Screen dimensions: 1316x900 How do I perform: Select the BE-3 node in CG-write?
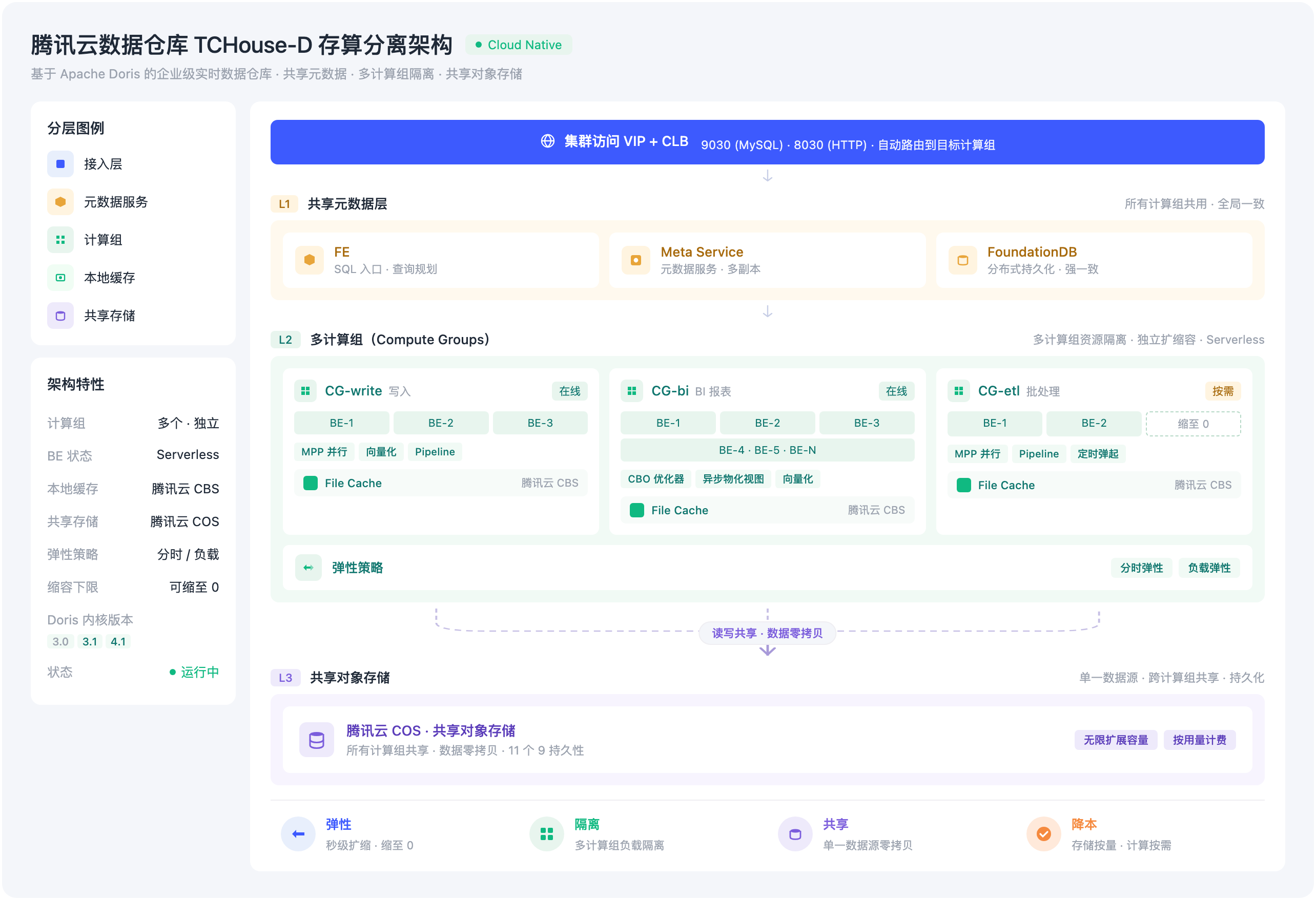(540, 424)
